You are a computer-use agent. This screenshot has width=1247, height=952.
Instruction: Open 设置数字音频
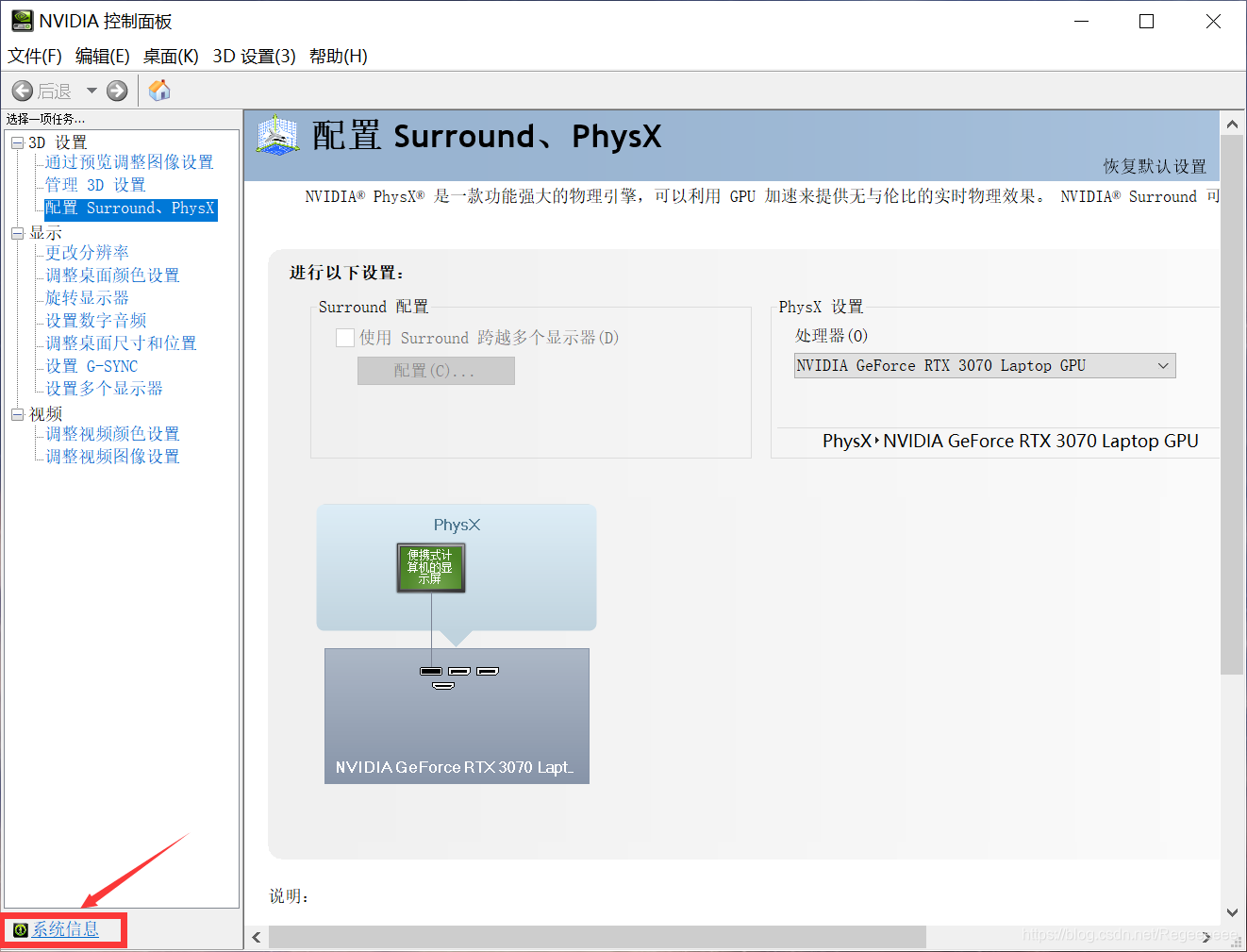96,321
